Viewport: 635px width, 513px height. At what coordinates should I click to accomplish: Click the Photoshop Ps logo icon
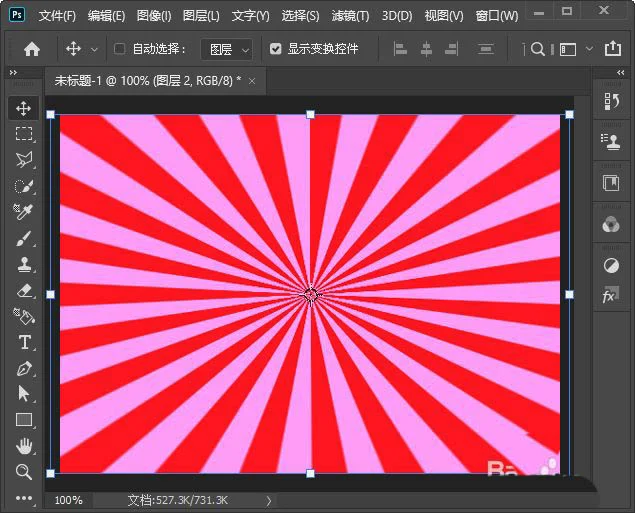coord(17,15)
